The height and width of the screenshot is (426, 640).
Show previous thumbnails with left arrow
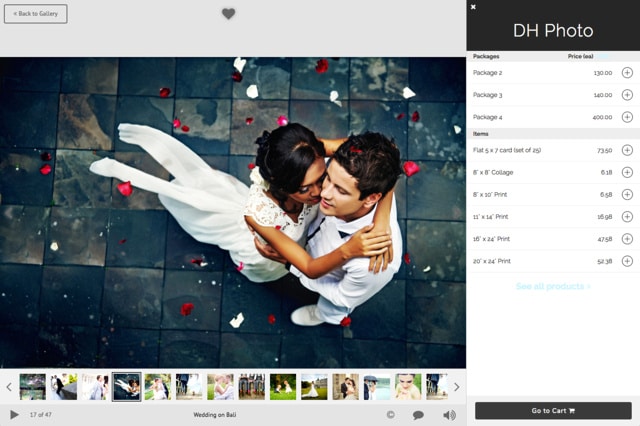pos(9,387)
